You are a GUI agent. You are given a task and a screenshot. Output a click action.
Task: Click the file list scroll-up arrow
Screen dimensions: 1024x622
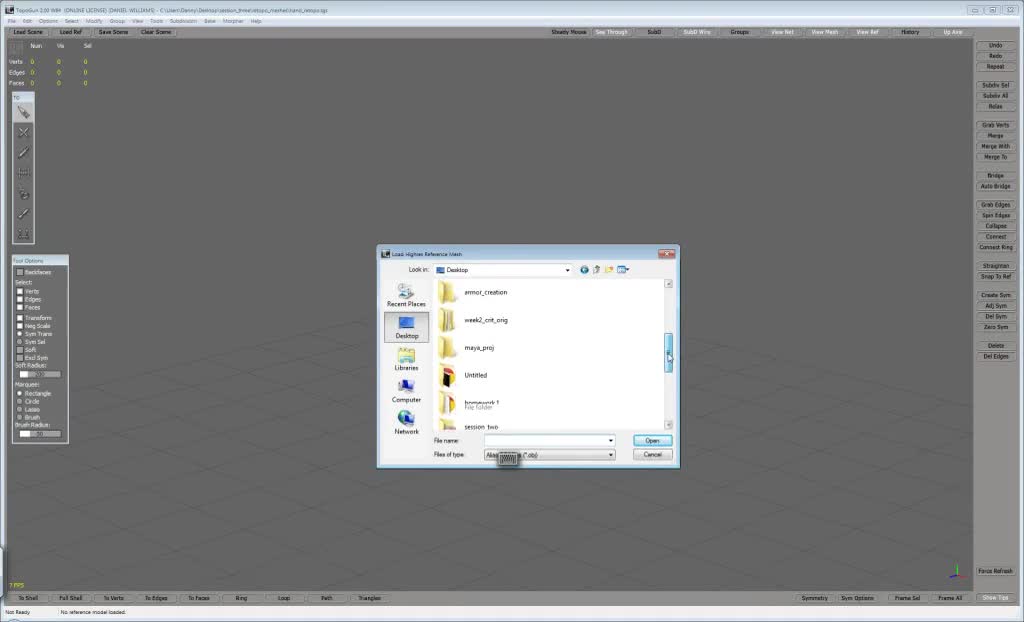point(668,284)
